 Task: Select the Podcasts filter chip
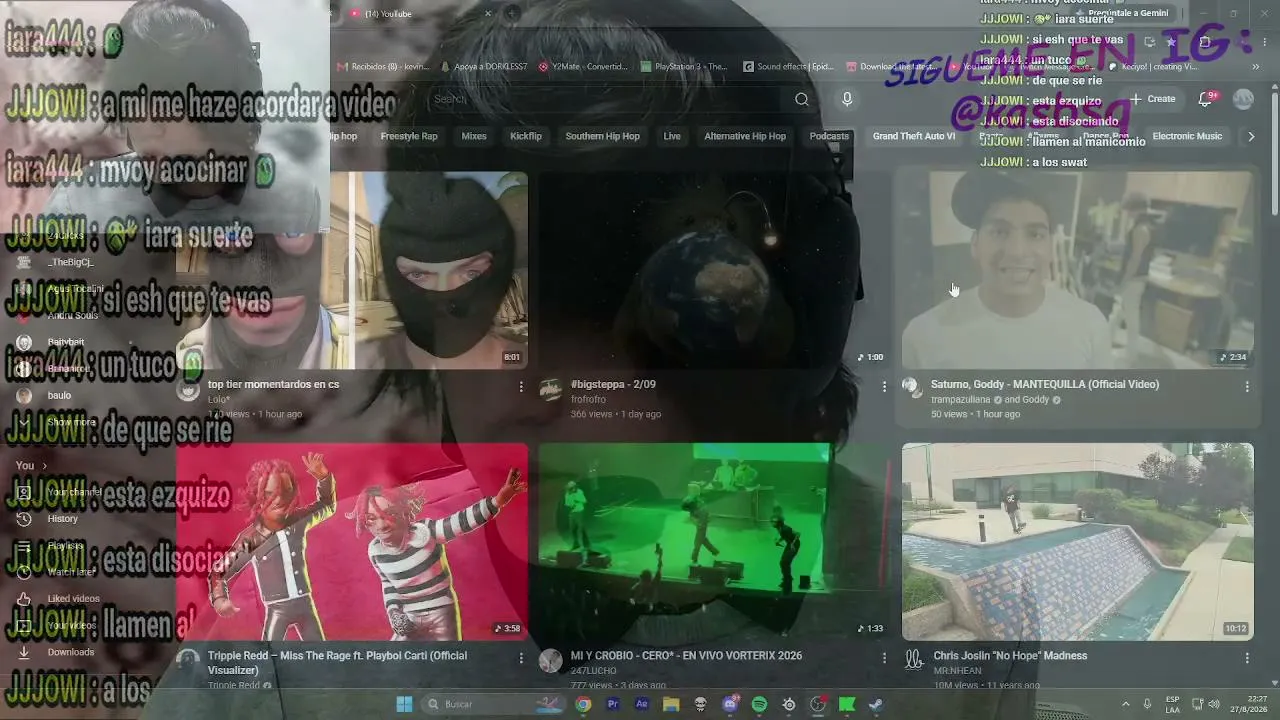(x=829, y=136)
